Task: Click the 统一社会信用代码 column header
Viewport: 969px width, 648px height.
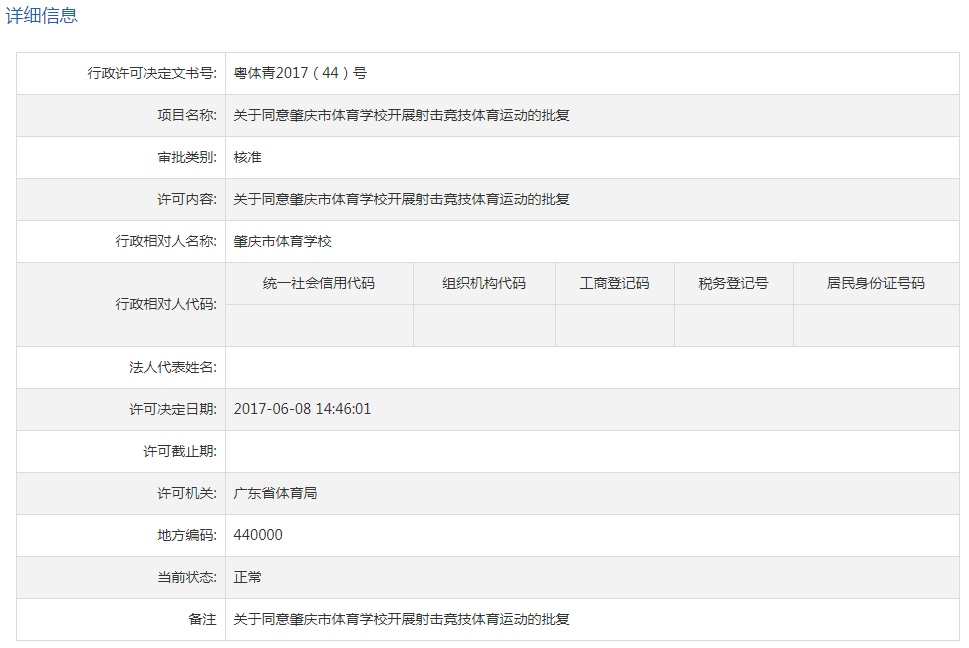Action: [x=319, y=283]
